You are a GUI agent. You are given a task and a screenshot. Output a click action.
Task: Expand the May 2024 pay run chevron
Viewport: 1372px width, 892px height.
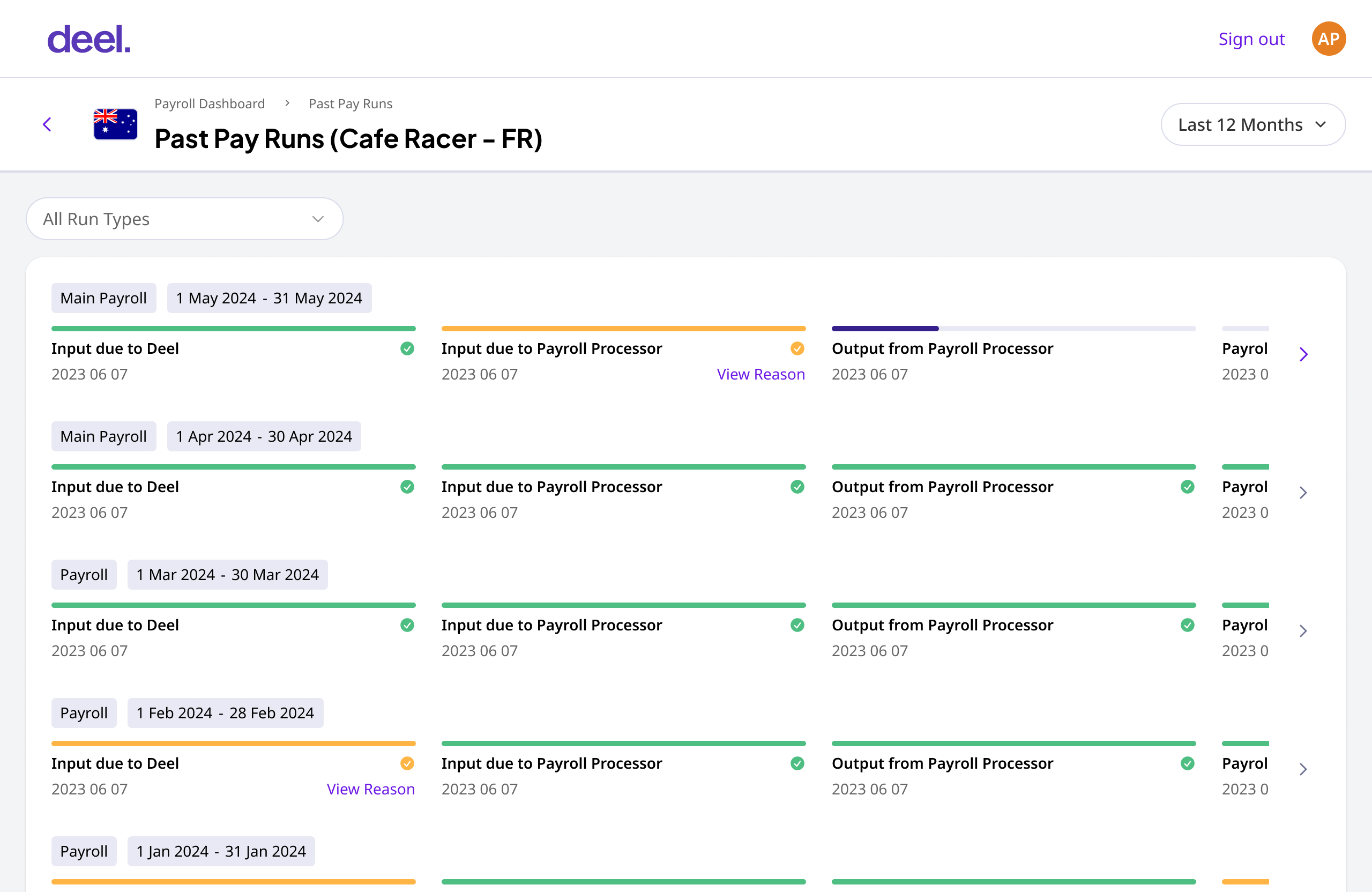click(1303, 354)
